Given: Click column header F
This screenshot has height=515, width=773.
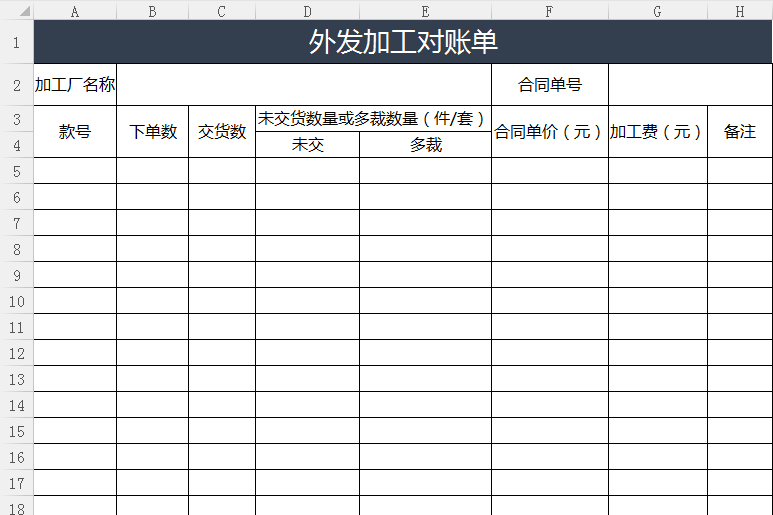Looking at the screenshot, I should pos(549,11).
